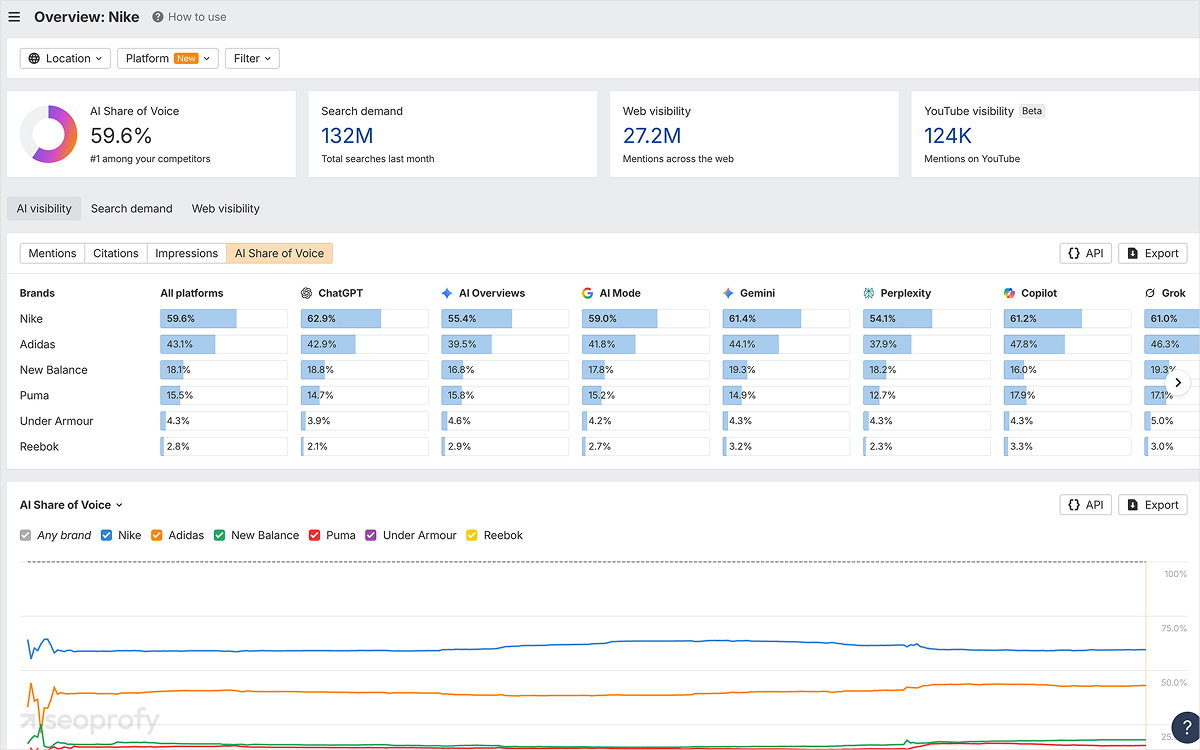This screenshot has width=1200, height=750.
Task: Click the How to use question icon
Action: 158,17
